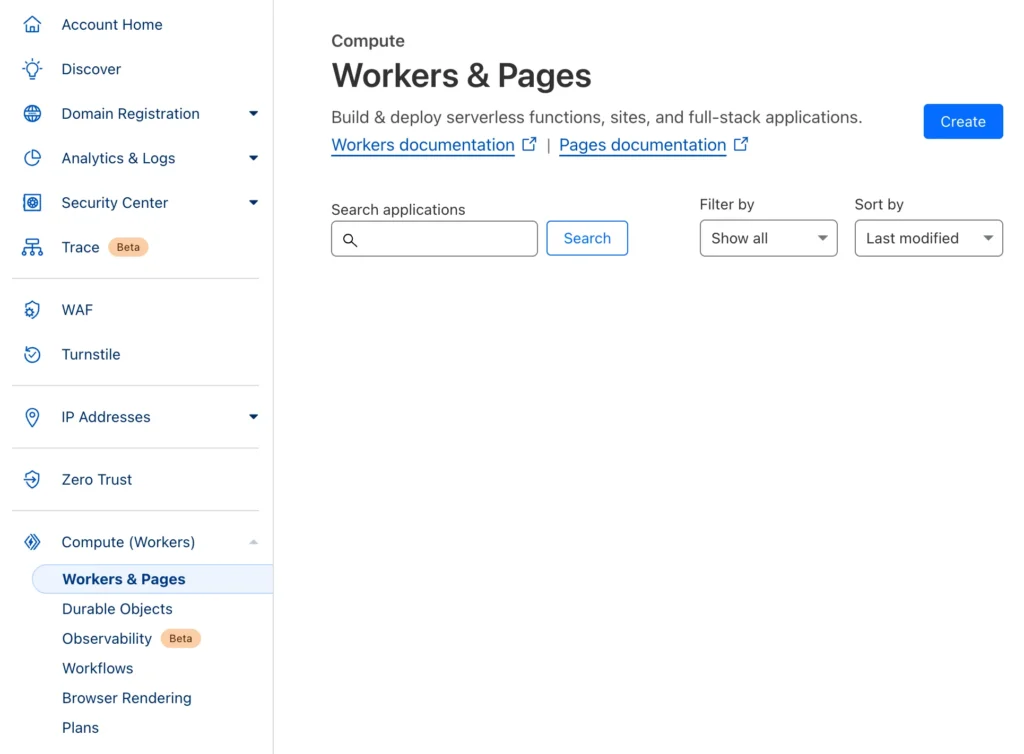Open Account Home in sidebar
The width and height of the screenshot is (1024, 754).
pos(112,25)
